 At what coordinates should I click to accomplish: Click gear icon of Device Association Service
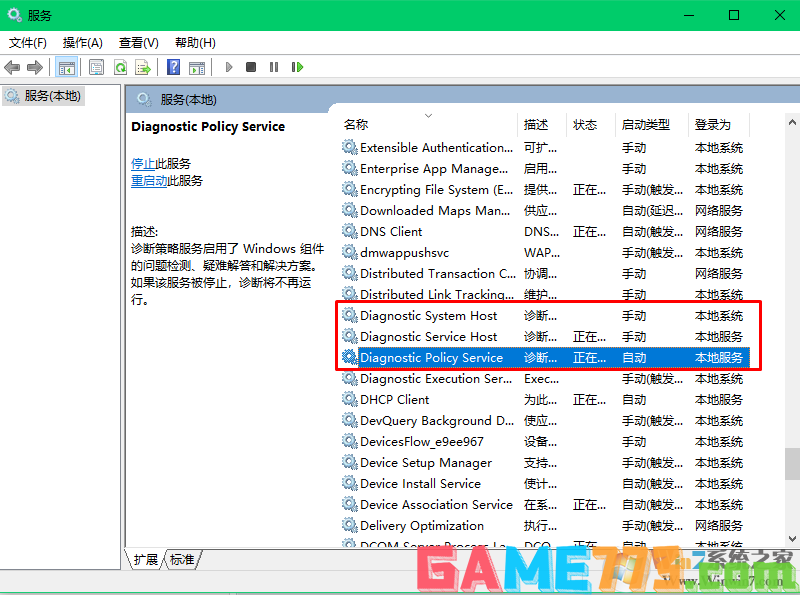tap(349, 504)
